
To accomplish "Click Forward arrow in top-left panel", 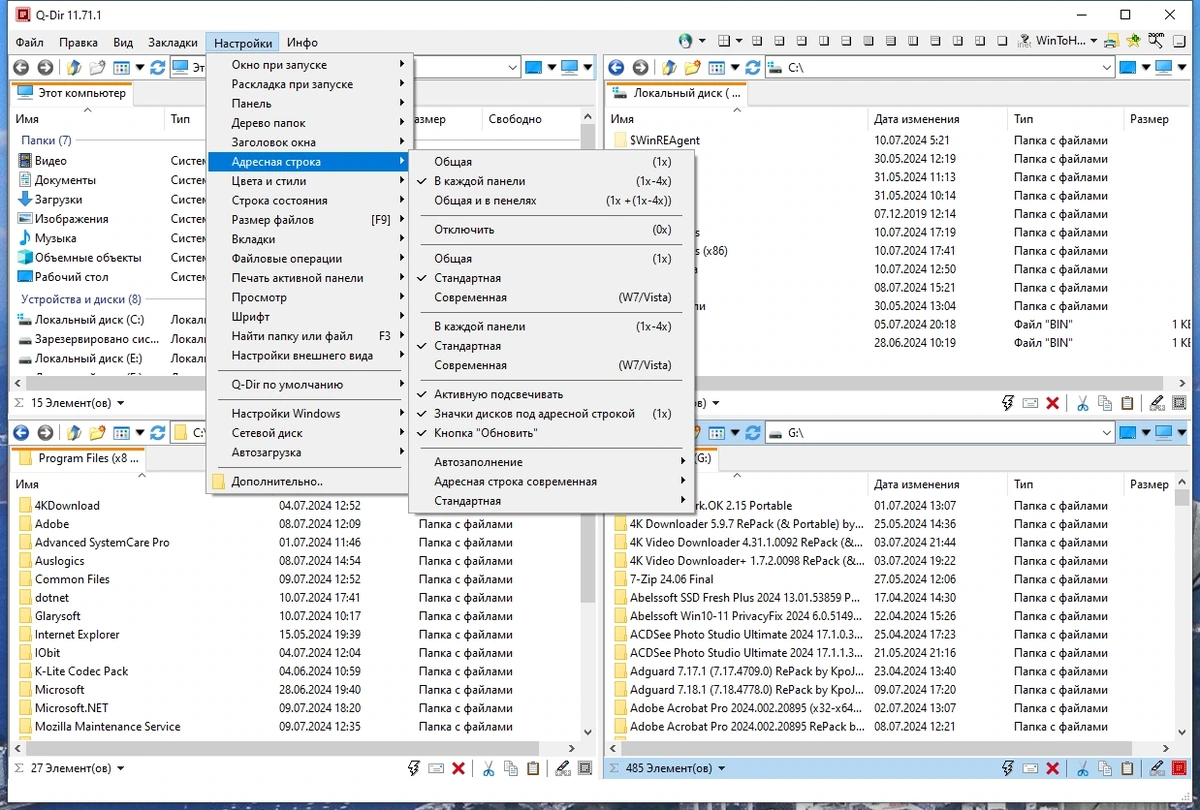I will (45, 68).
